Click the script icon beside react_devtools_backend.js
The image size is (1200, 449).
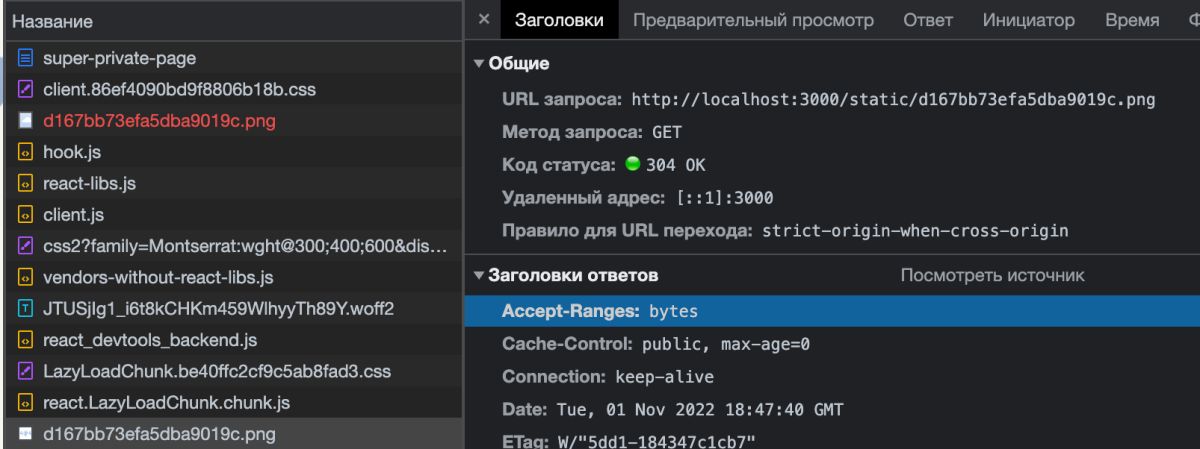pos(26,340)
